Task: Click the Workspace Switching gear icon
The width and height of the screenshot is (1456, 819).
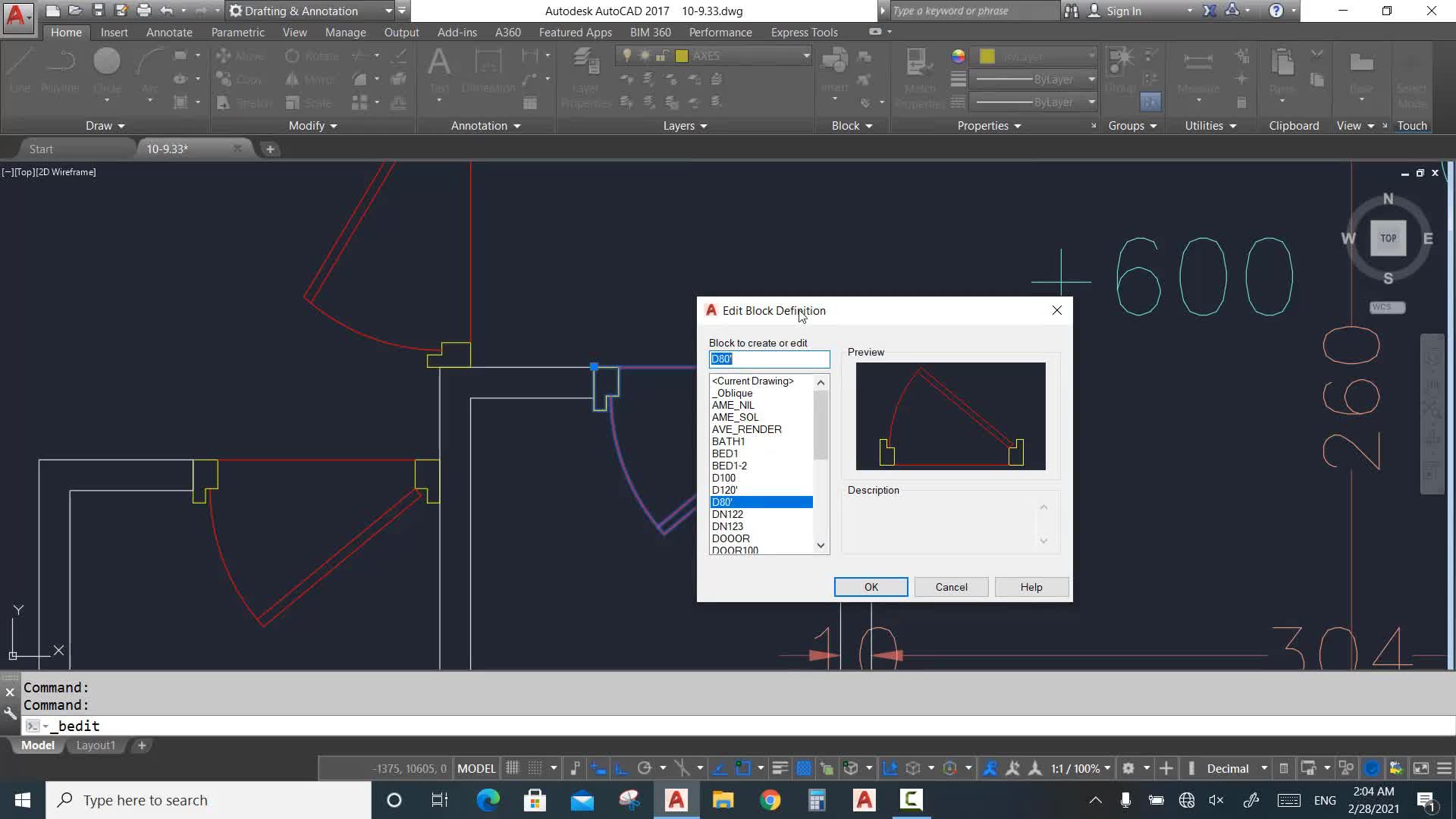Action: pyautogui.click(x=1128, y=768)
